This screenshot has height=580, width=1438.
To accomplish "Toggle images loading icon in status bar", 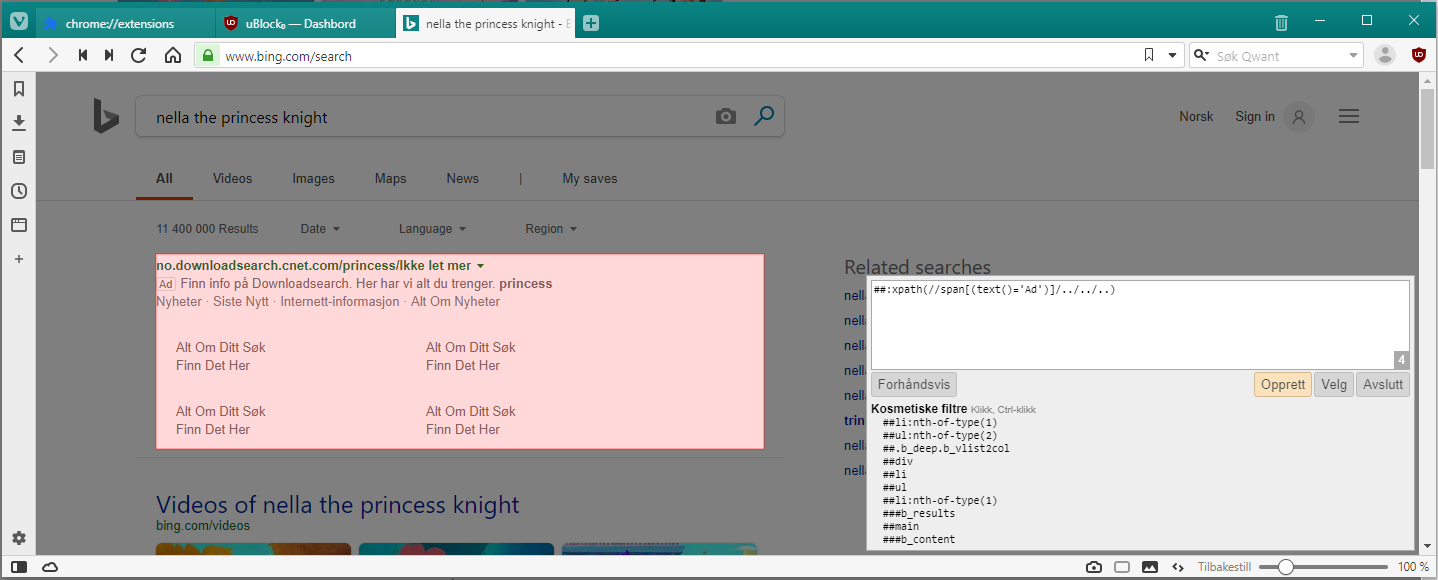I will [x=1150, y=567].
